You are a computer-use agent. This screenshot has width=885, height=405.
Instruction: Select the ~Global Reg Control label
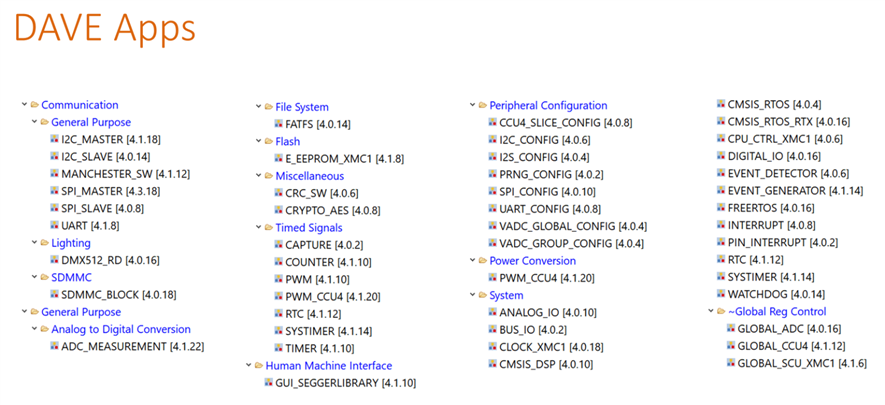[x=777, y=311]
